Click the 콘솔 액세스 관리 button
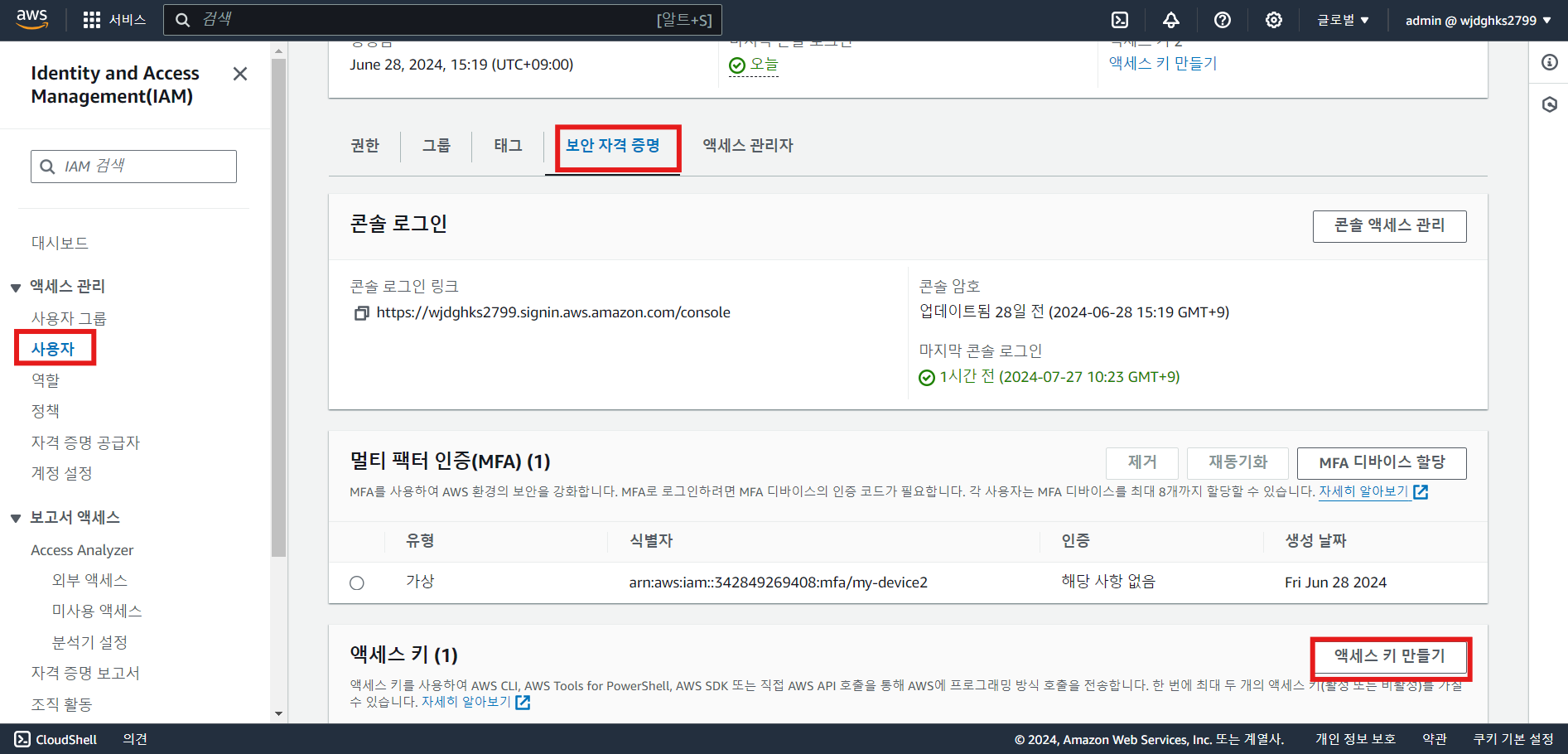Image resolution: width=1568 pixels, height=754 pixels. click(x=1389, y=226)
